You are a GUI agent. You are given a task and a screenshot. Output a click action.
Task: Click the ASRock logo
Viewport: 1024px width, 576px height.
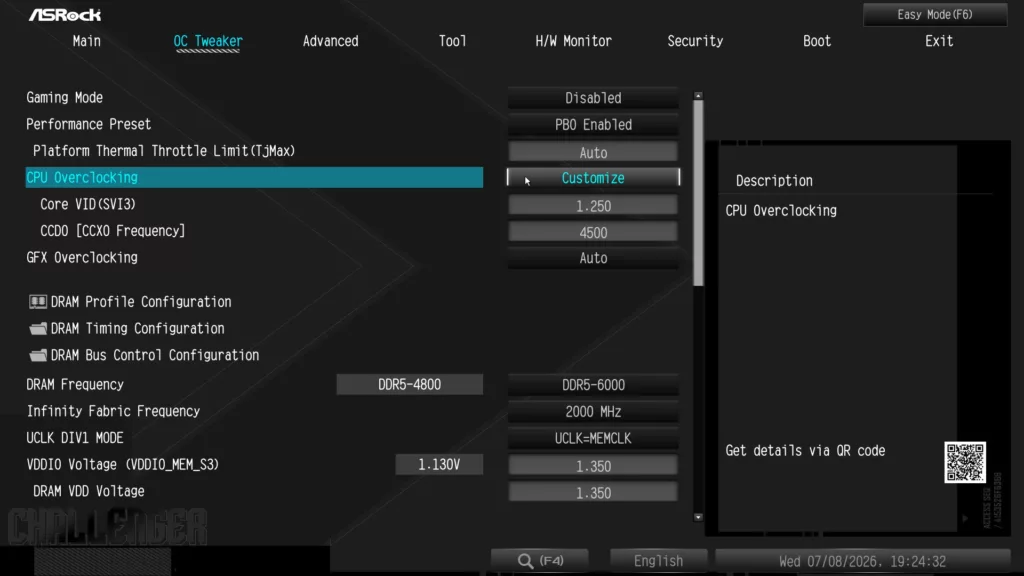point(65,14)
